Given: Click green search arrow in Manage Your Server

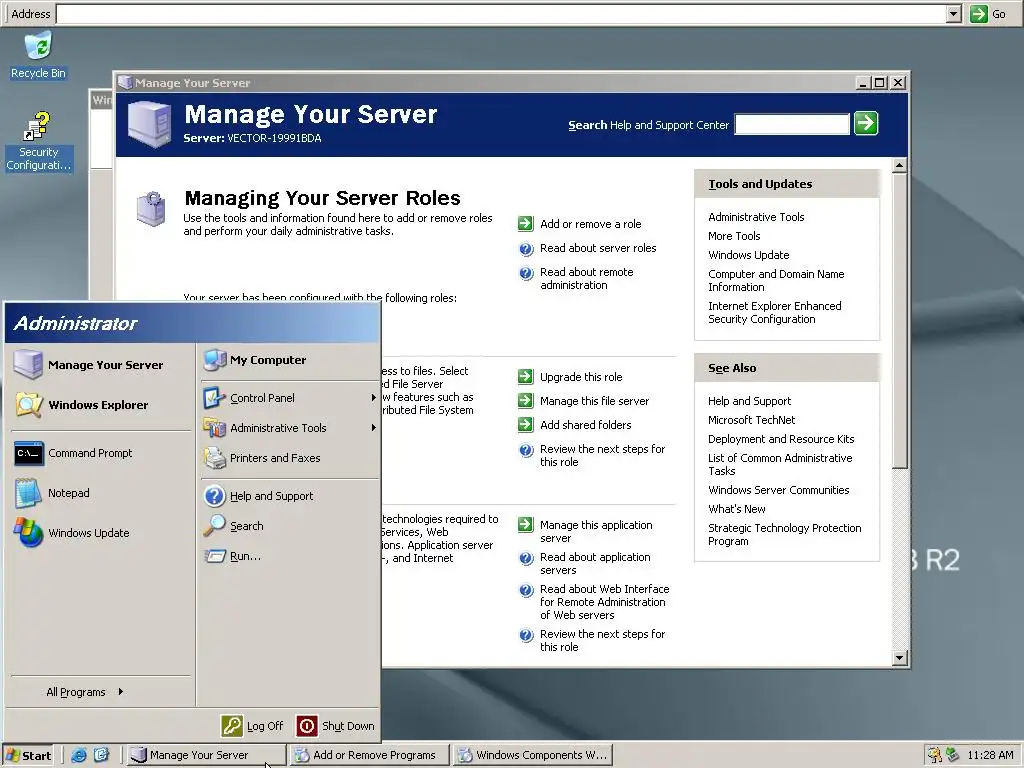Looking at the screenshot, I should tap(866, 123).
